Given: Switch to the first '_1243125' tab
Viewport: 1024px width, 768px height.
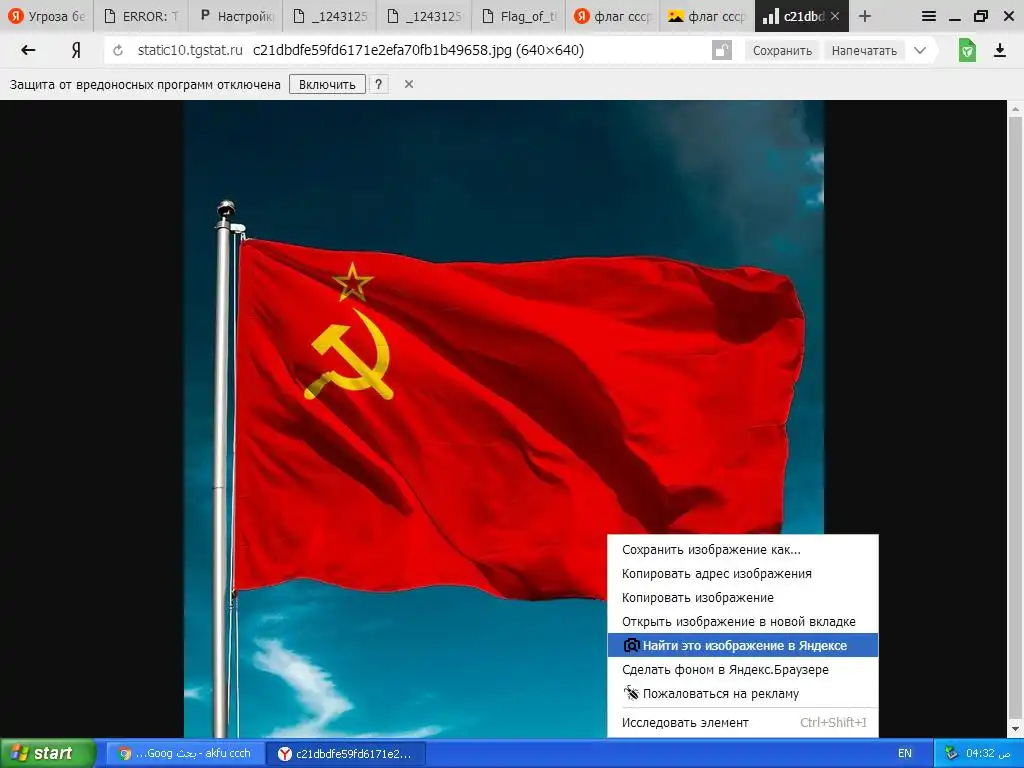Looking at the screenshot, I should tap(330, 16).
